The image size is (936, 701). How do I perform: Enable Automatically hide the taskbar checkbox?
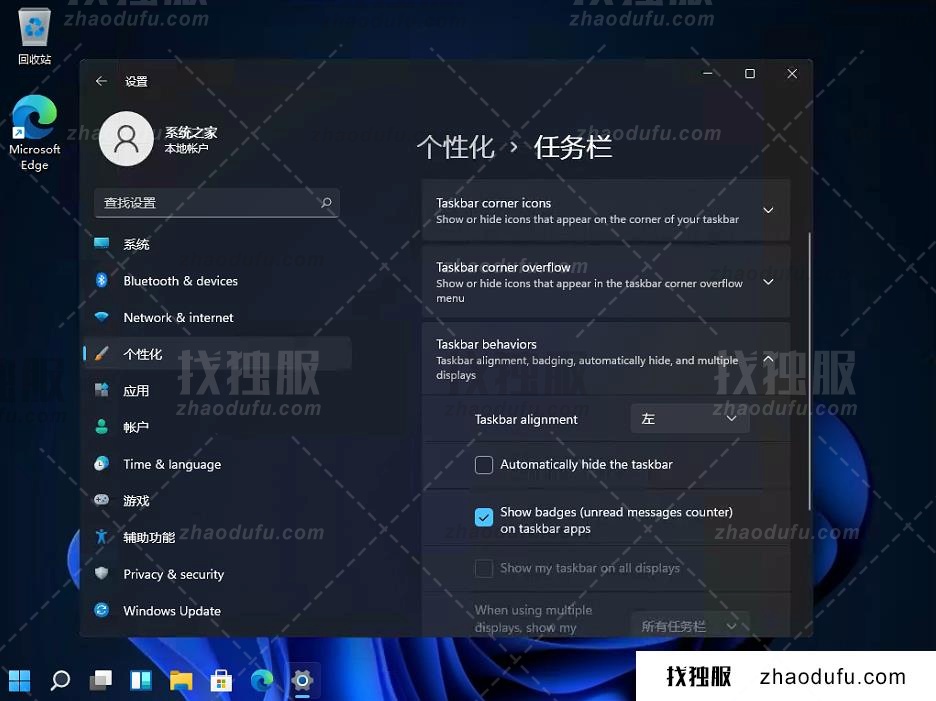484,465
